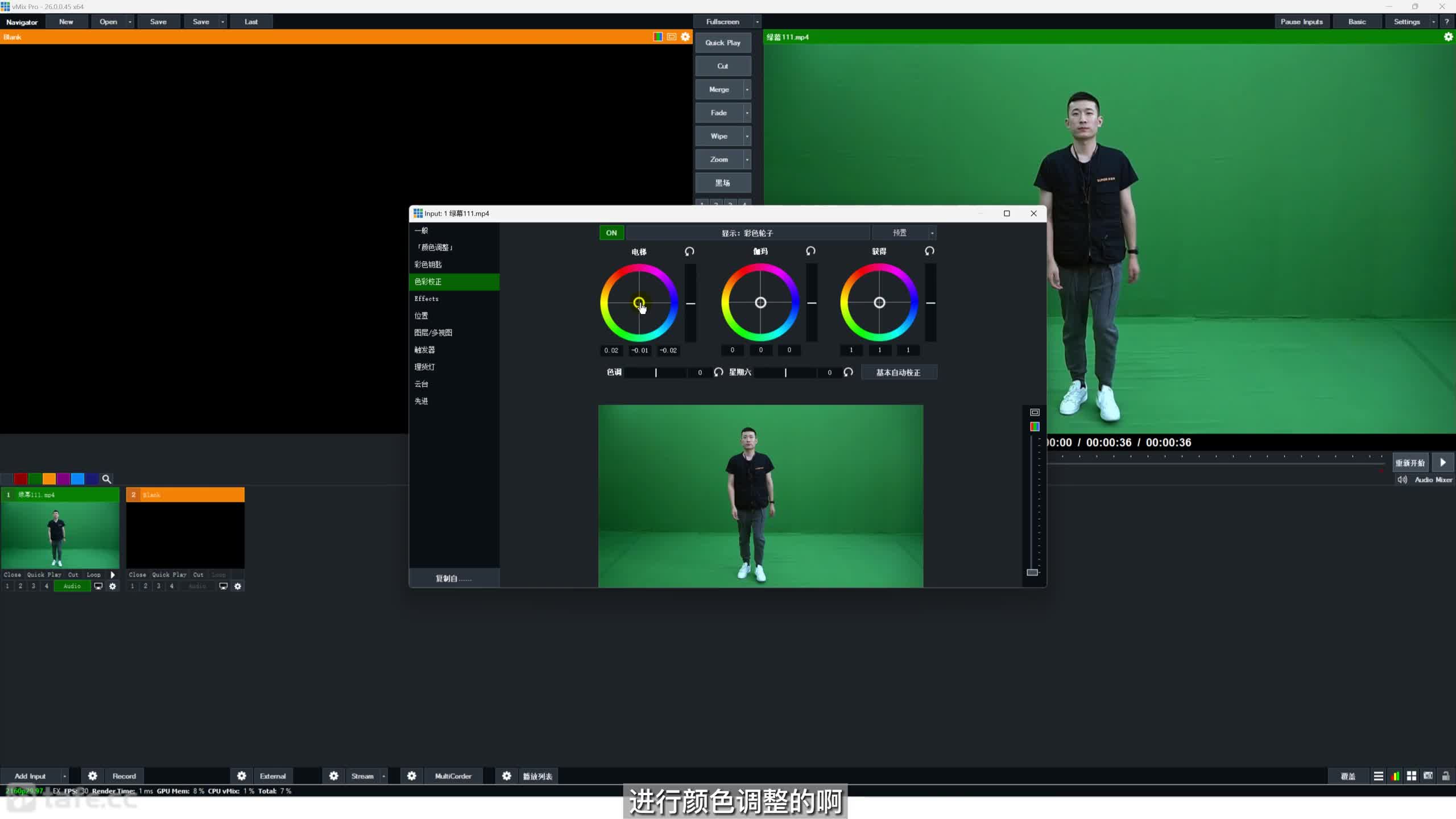
Task: Reset the 伽玛 (Gamma) color wheel
Action: [810, 251]
